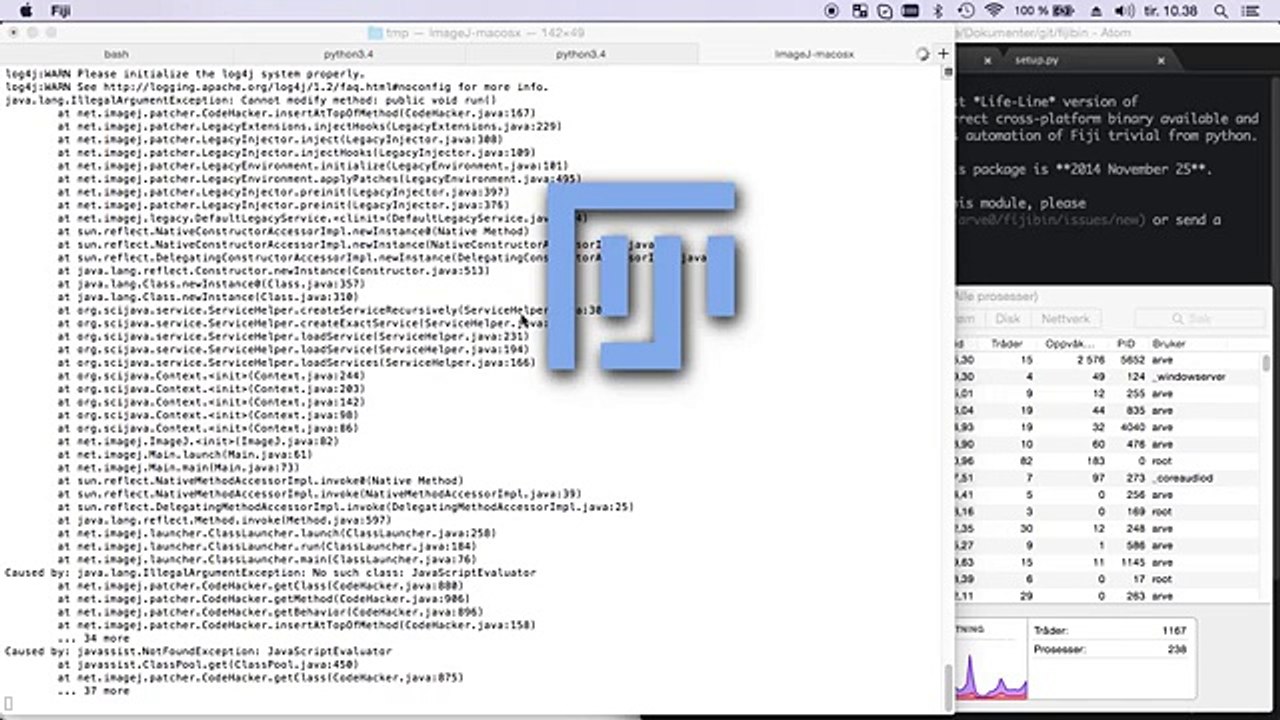Select the process row with PID 4040

point(1108,427)
